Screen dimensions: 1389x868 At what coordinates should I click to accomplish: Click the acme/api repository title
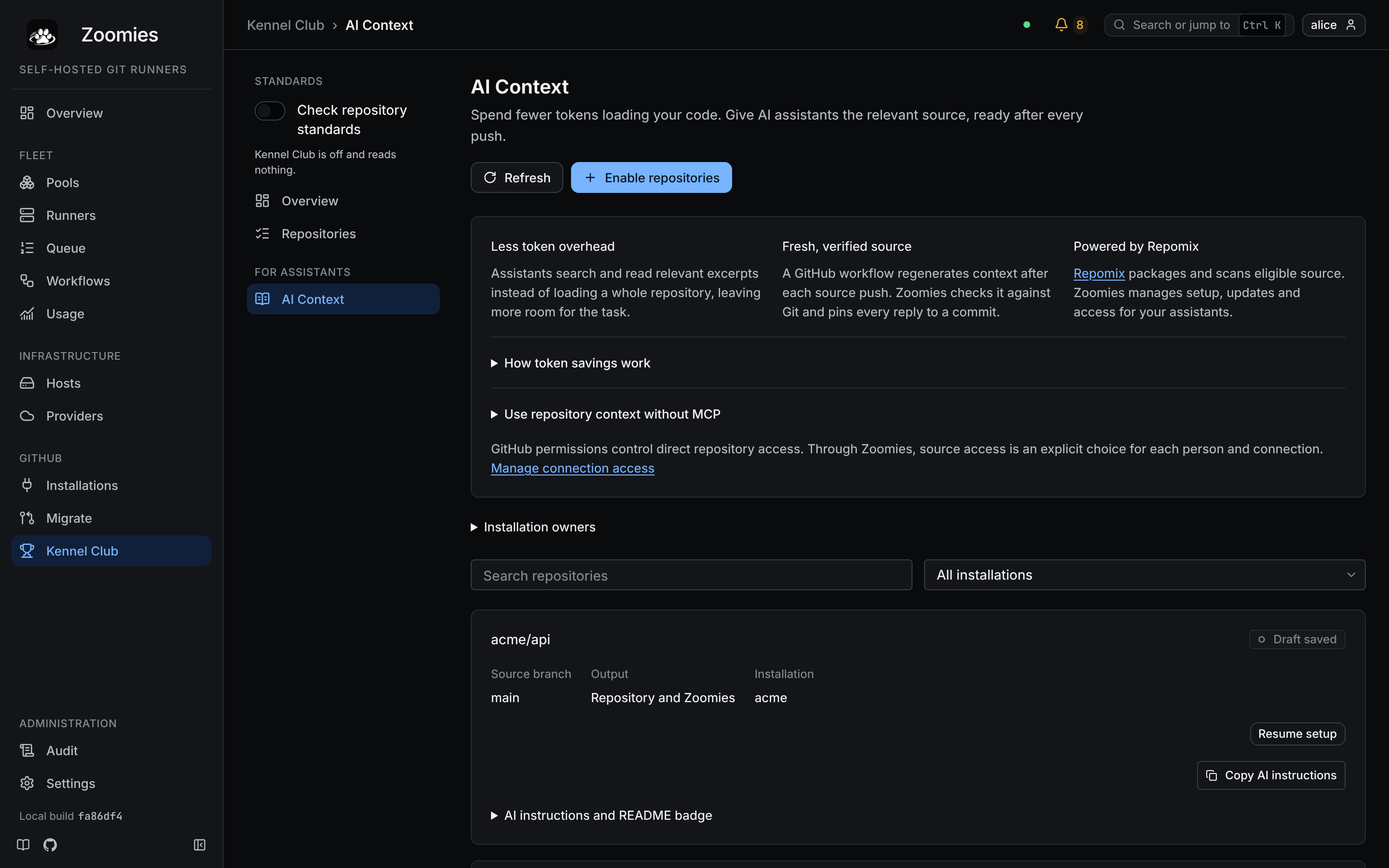click(520, 639)
